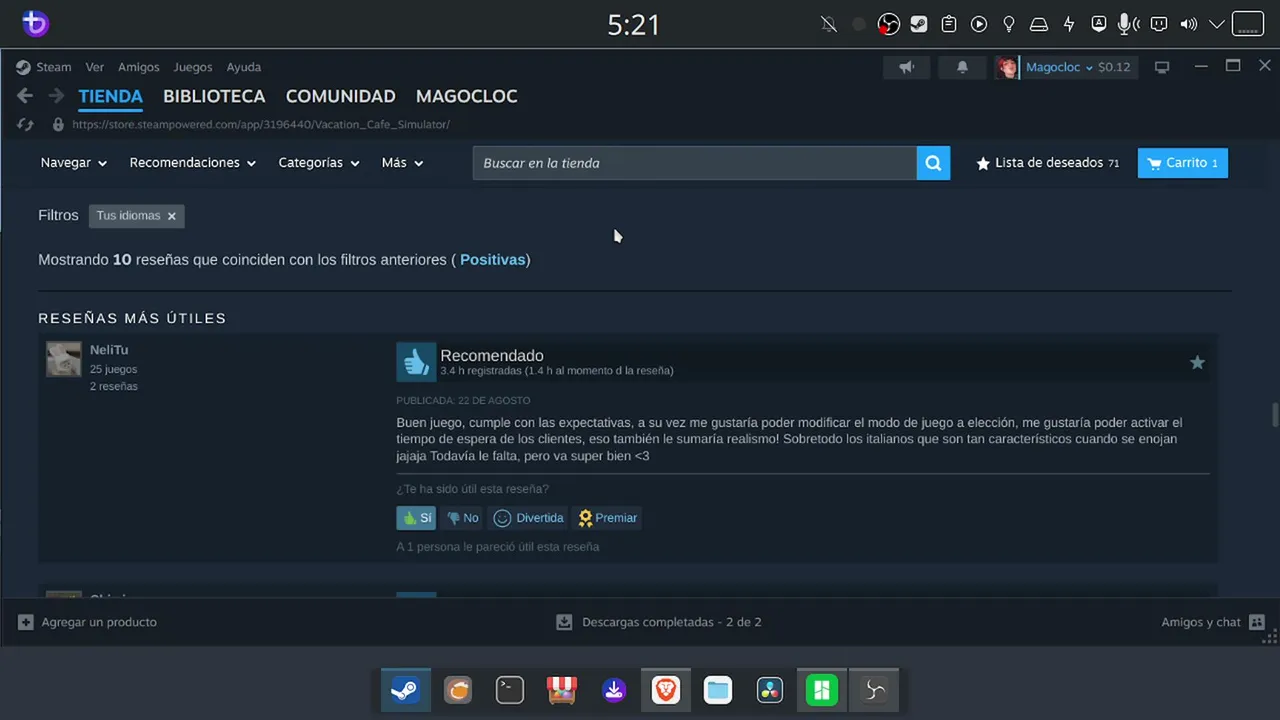Click the store page URL
Viewport: 1280px width, 720px height.
point(261,125)
